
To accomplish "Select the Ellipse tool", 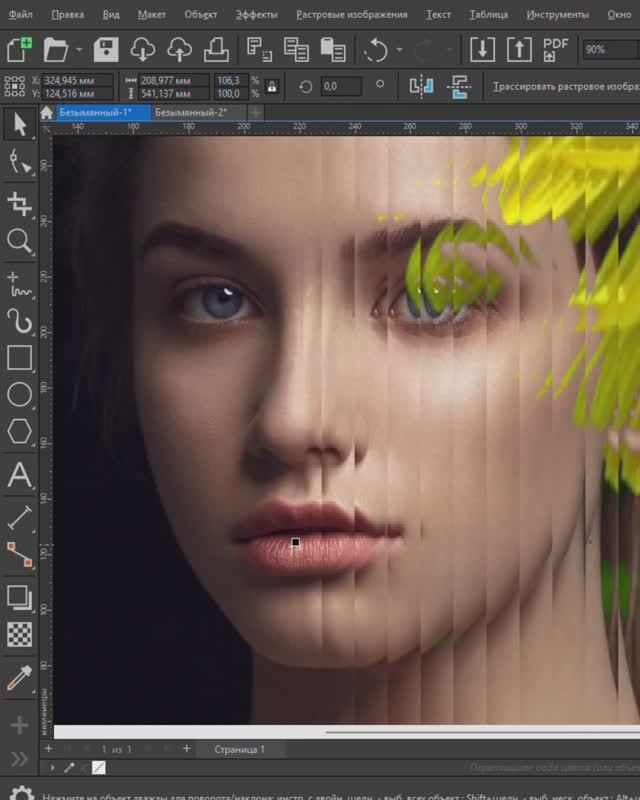I will pos(19,394).
